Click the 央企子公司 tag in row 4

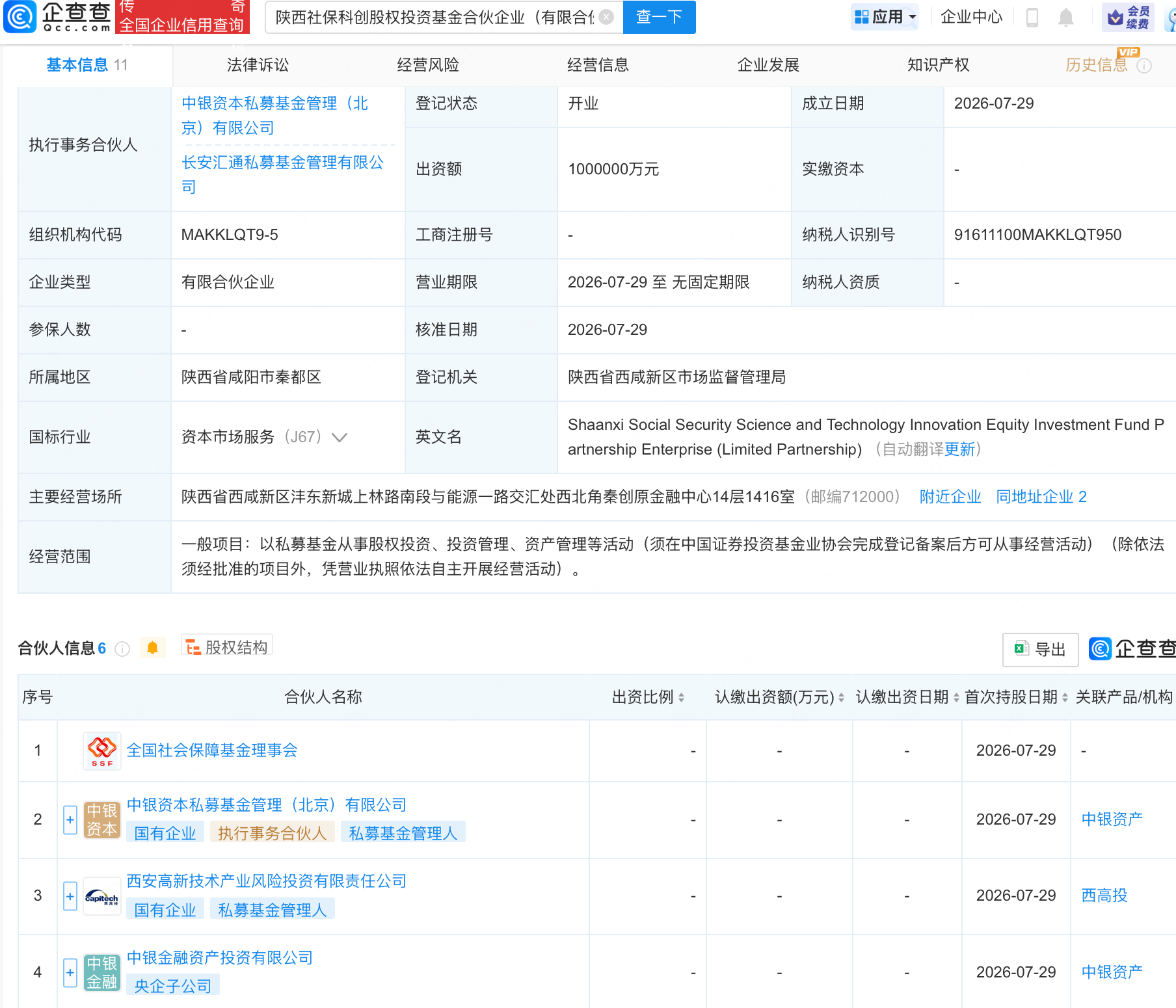pos(173,986)
